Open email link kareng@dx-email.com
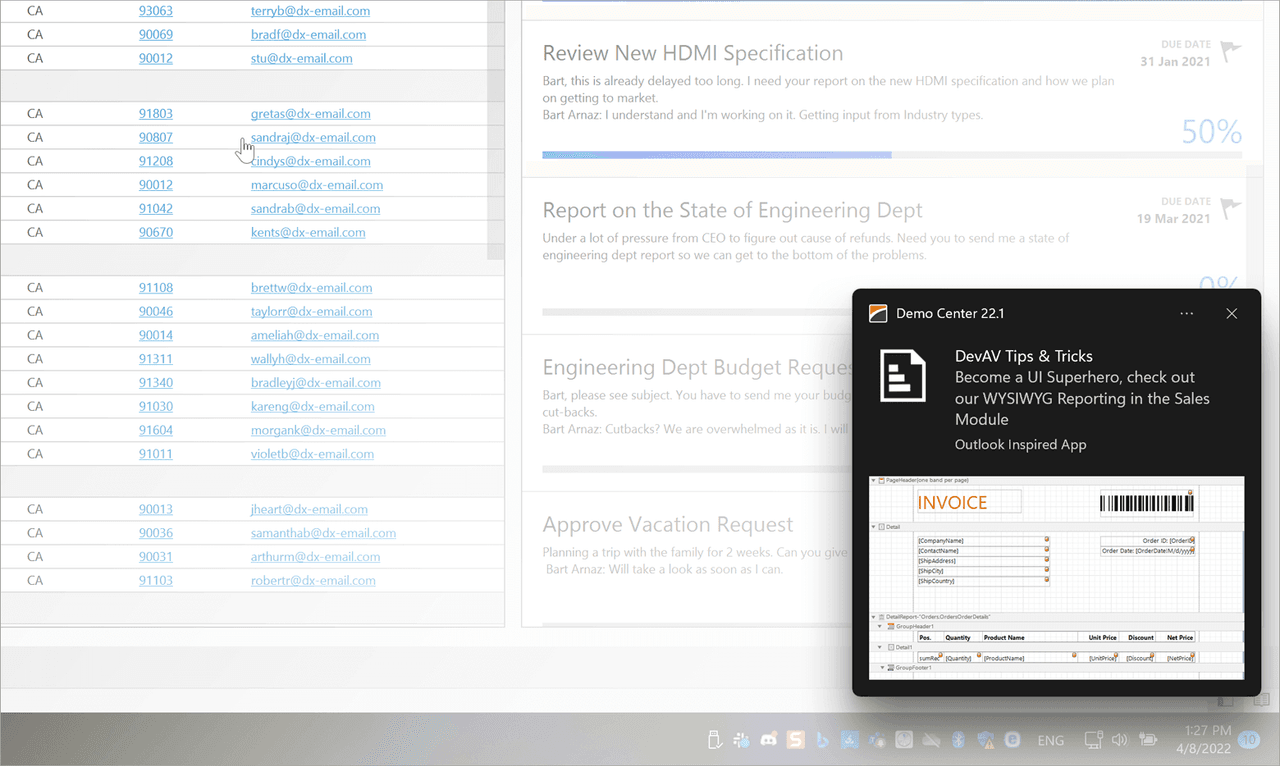This screenshot has width=1280, height=766. pos(313,406)
